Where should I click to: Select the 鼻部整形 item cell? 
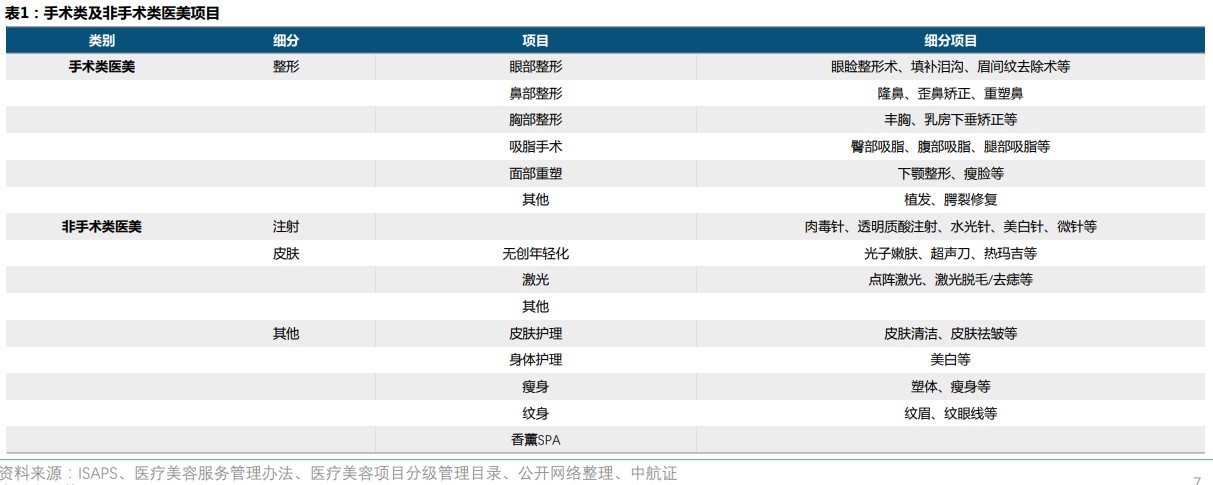pos(535,93)
